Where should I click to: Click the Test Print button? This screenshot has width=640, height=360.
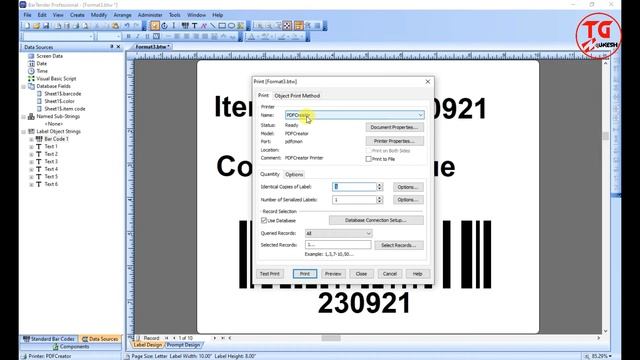[270, 274]
